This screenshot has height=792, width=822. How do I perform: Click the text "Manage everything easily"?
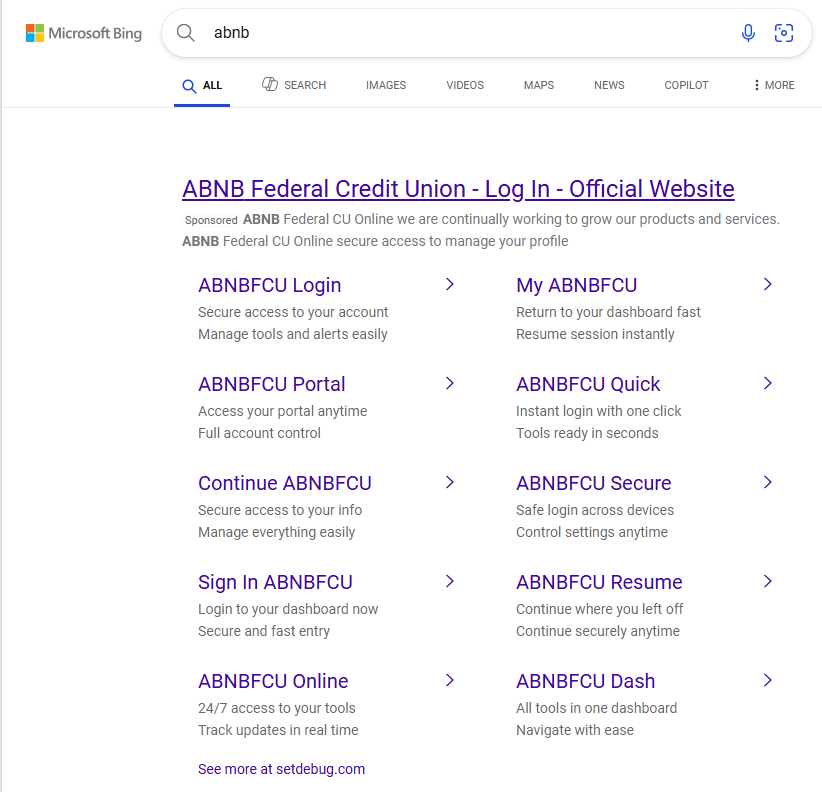point(276,533)
